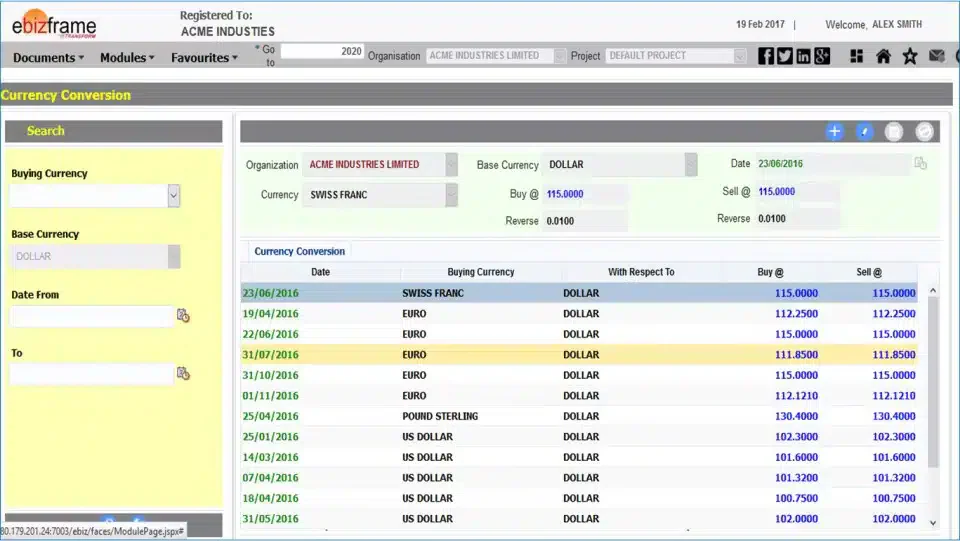Click the form Date field 23/06/2016
This screenshot has width=960, height=541.
[x=833, y=163]
